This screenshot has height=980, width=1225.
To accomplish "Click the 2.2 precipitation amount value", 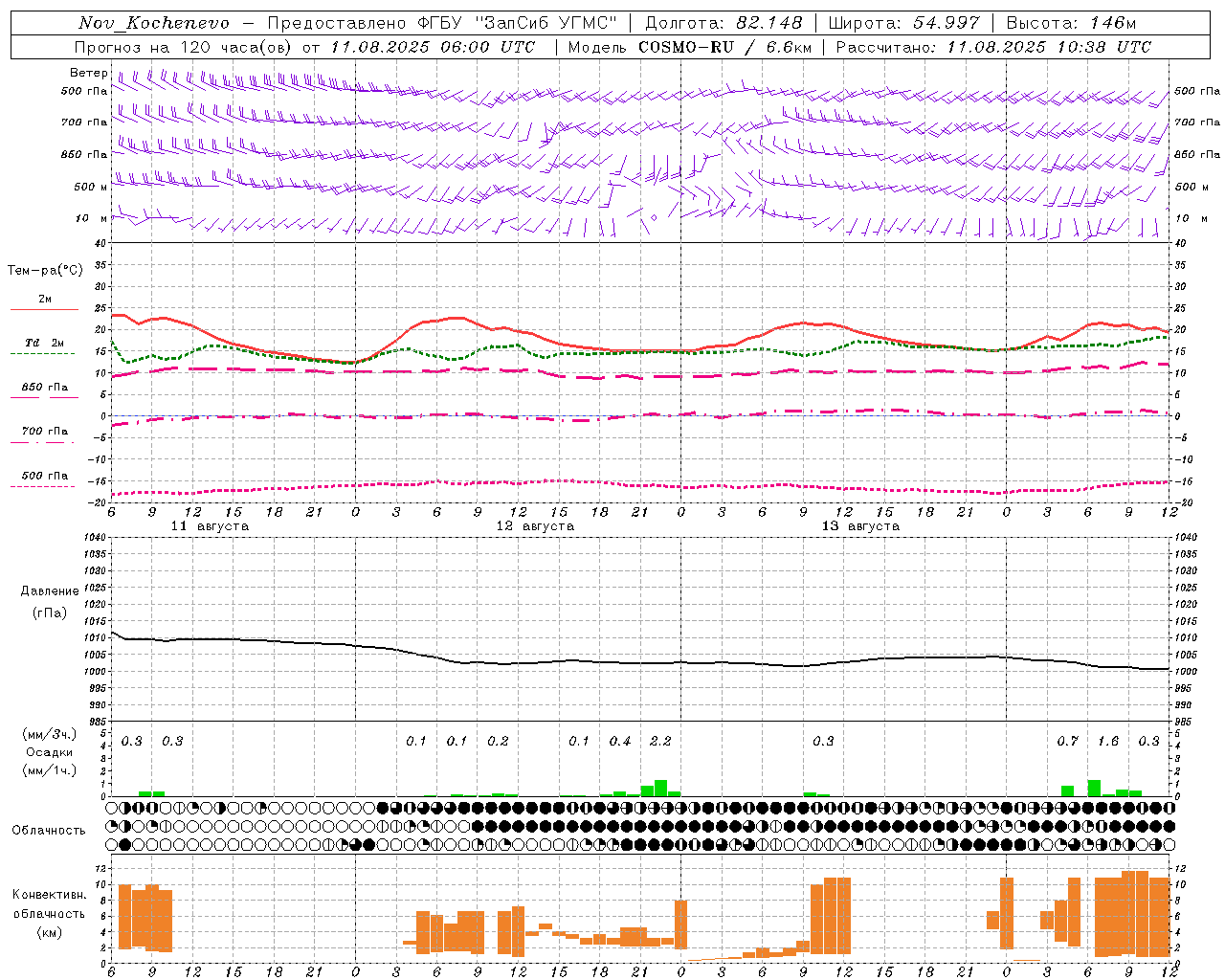I will point(660,741).
